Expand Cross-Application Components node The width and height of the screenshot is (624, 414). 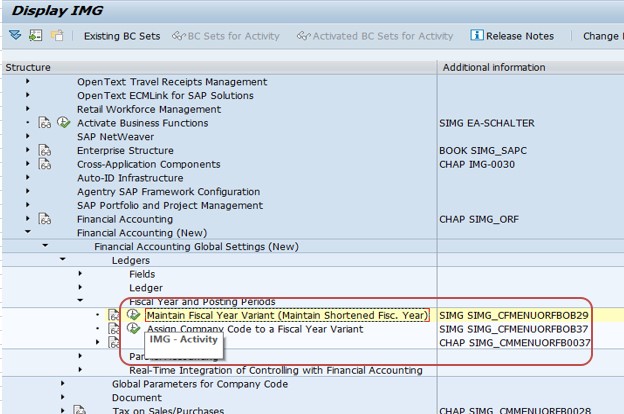[x=27, y=164]
